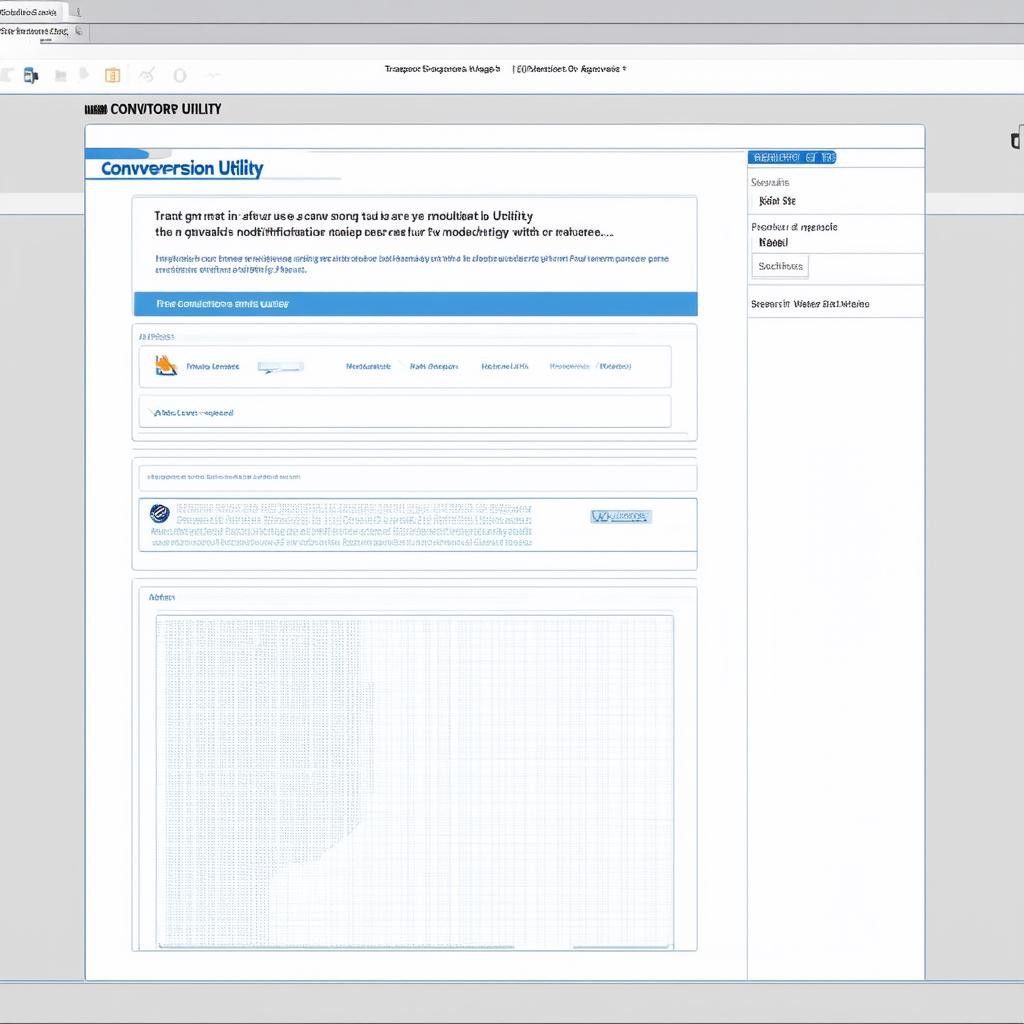The width and height of the screenshot is (1024, 1024).
Task: Click the wavy line icon in toolbar
Action: click(212, 75)
